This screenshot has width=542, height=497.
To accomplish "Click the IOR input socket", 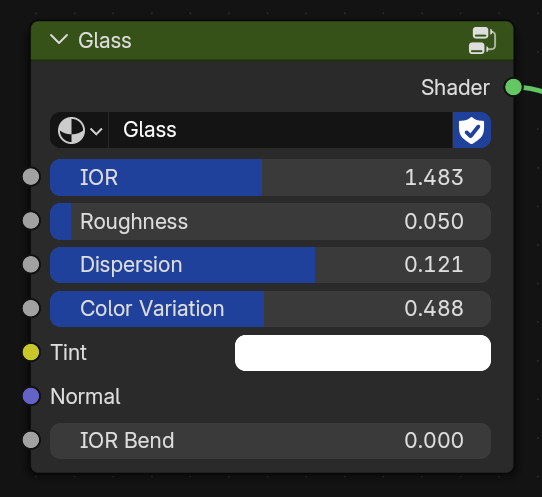I will point(31,177).
